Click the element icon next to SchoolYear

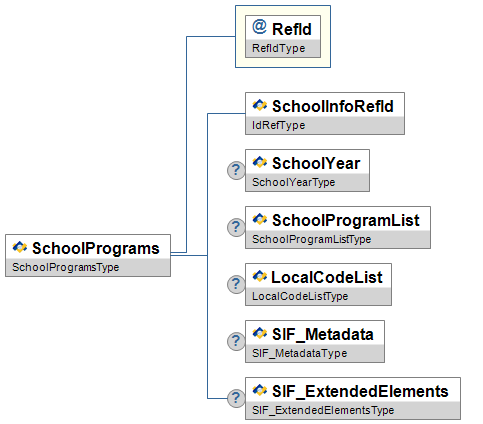260,162
